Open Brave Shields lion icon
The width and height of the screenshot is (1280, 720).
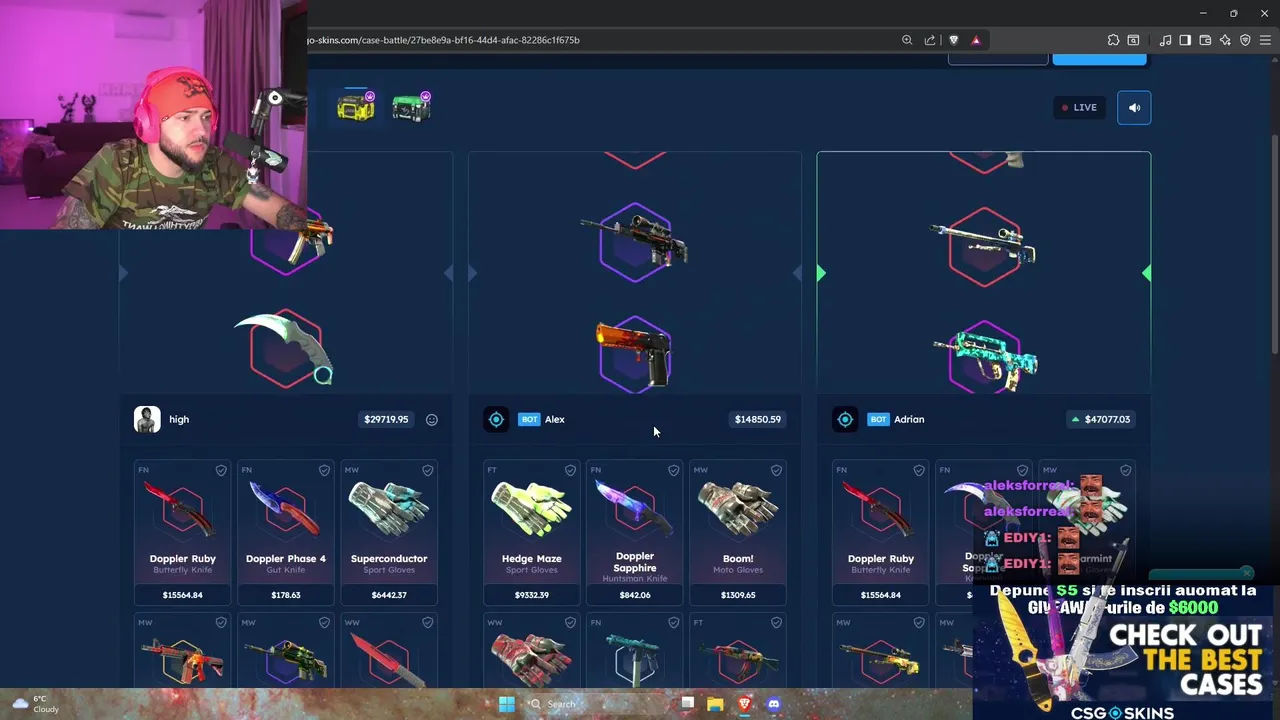click(x=953, y=40)
